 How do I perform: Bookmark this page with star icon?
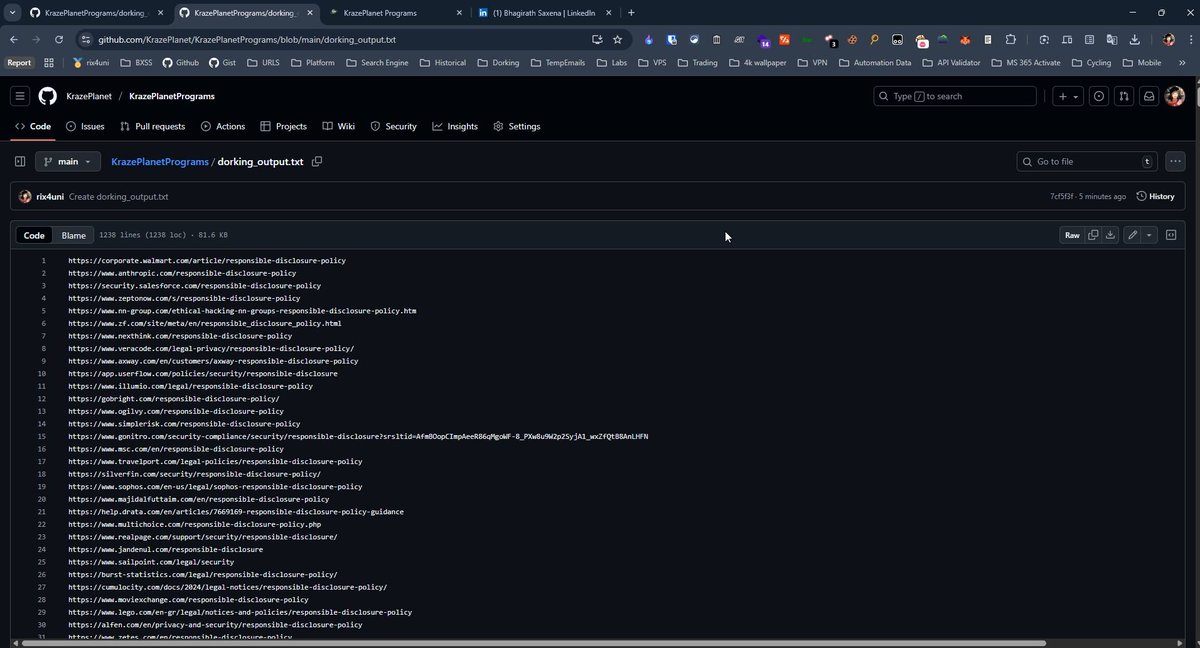pyautogui.click(x=617, y=39)
